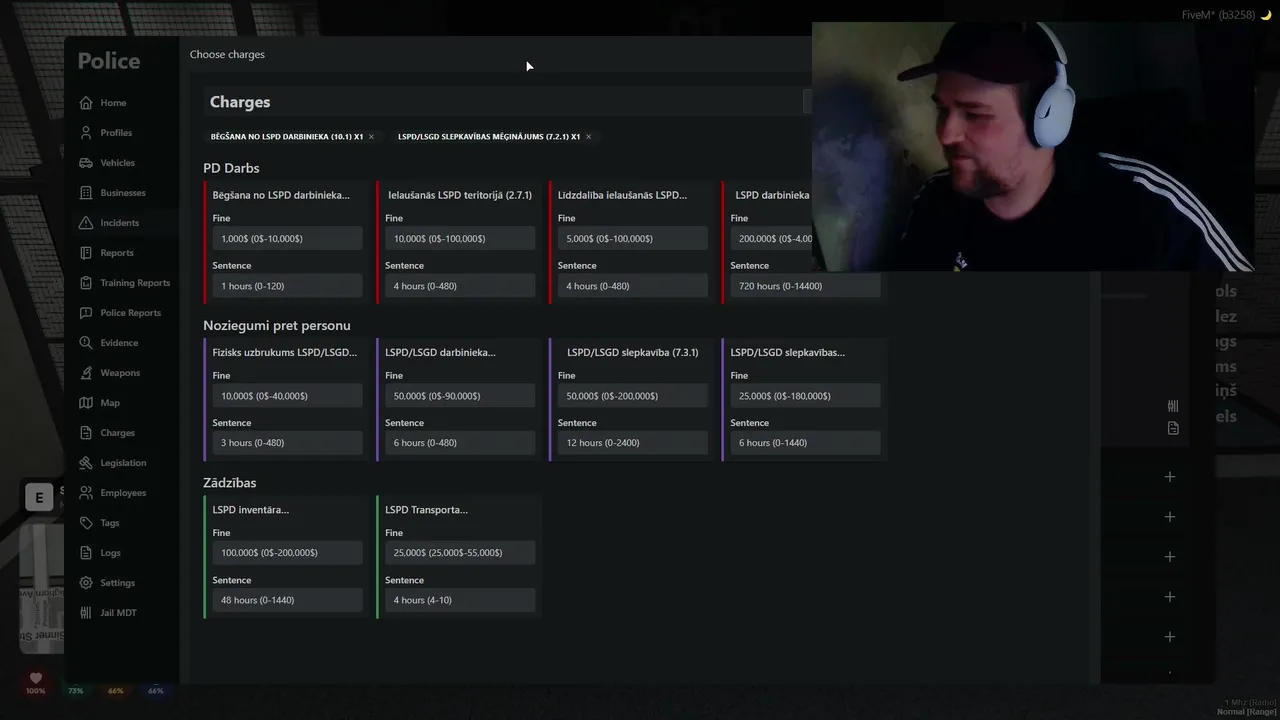1280x720 pixels.
Task: Edit the 1 hours sentence field
Action: (287, 286)
